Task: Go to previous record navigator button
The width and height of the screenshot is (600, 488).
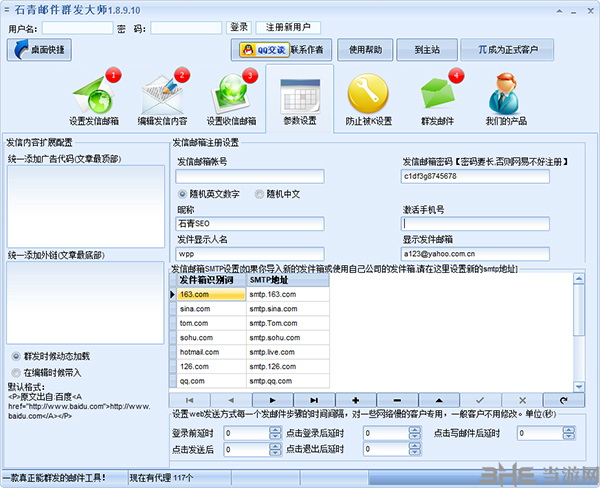Action: click(231, 400)
